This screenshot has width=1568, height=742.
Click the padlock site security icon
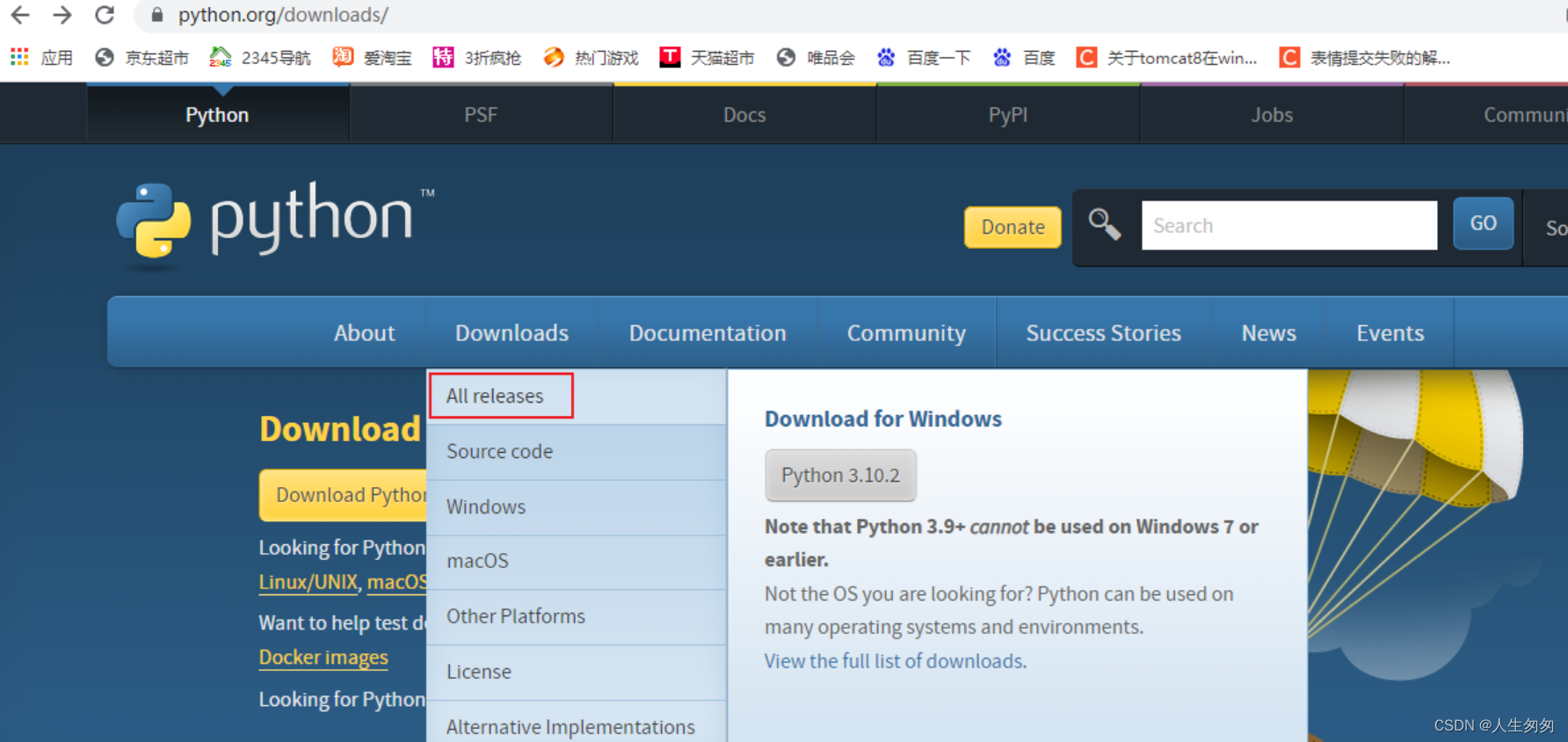click(157, 15)
